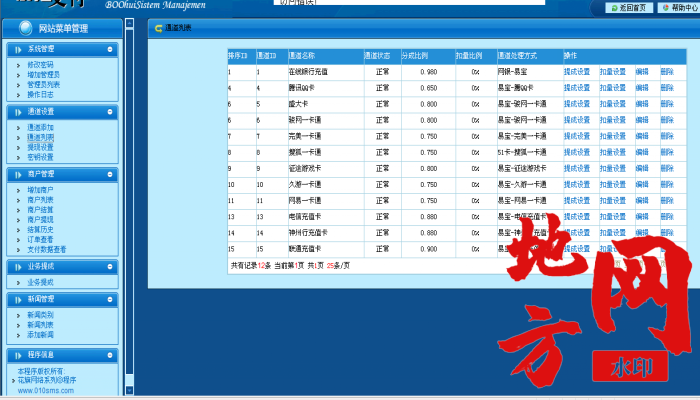Open the 业务提成 sidebar link
The image size is (700, 400).
[40, 283]
